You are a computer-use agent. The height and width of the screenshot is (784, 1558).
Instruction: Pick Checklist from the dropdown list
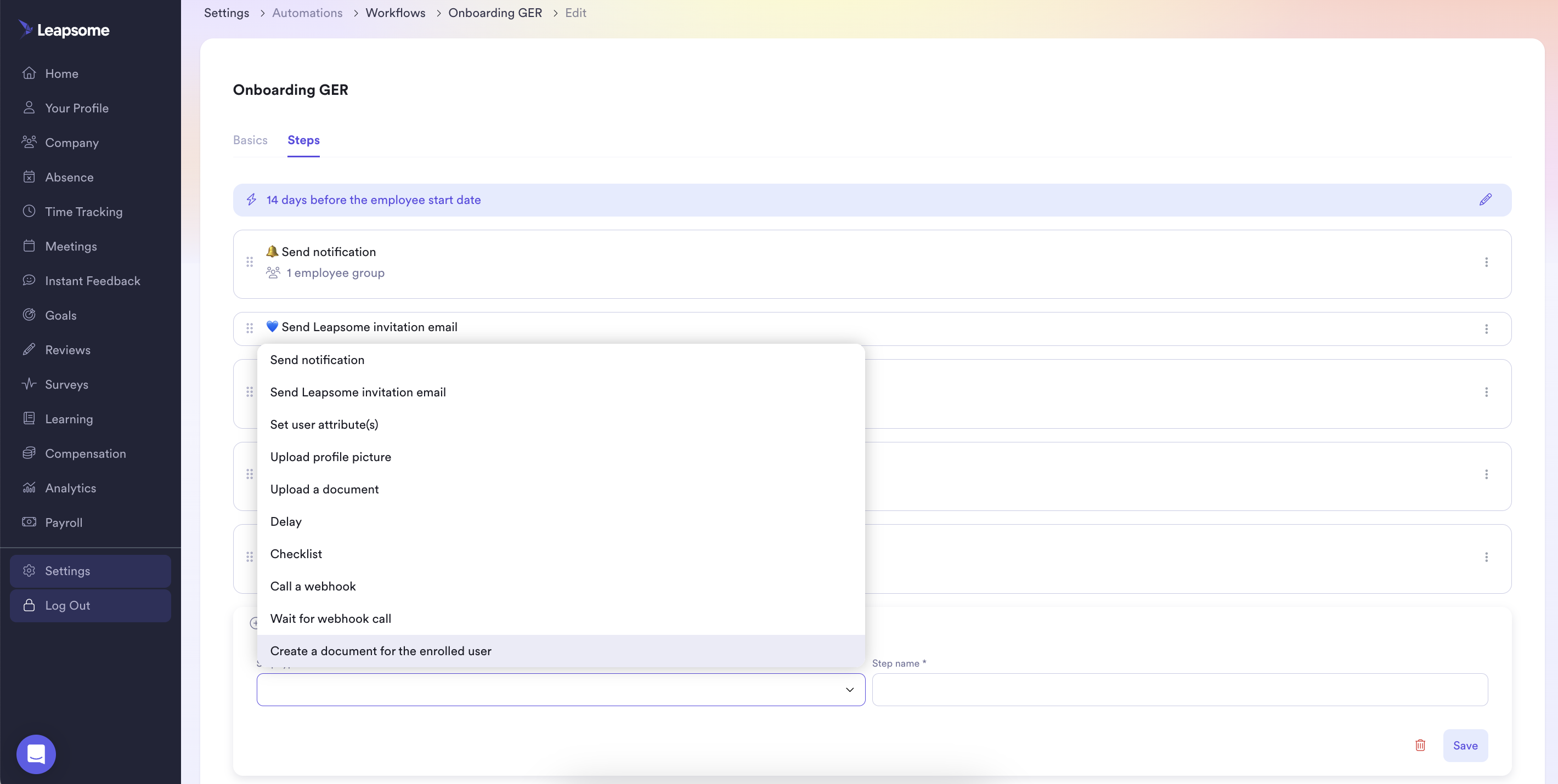click(x=561, y=554)
